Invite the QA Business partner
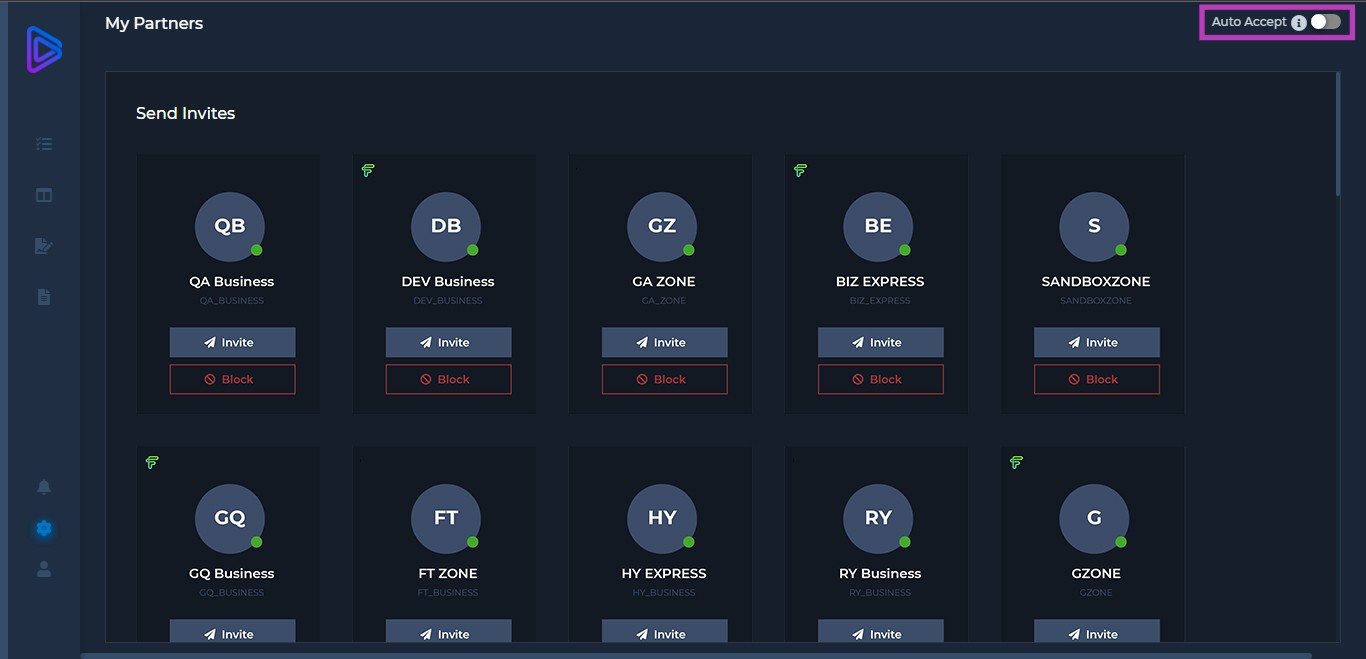 pos(232,342)
